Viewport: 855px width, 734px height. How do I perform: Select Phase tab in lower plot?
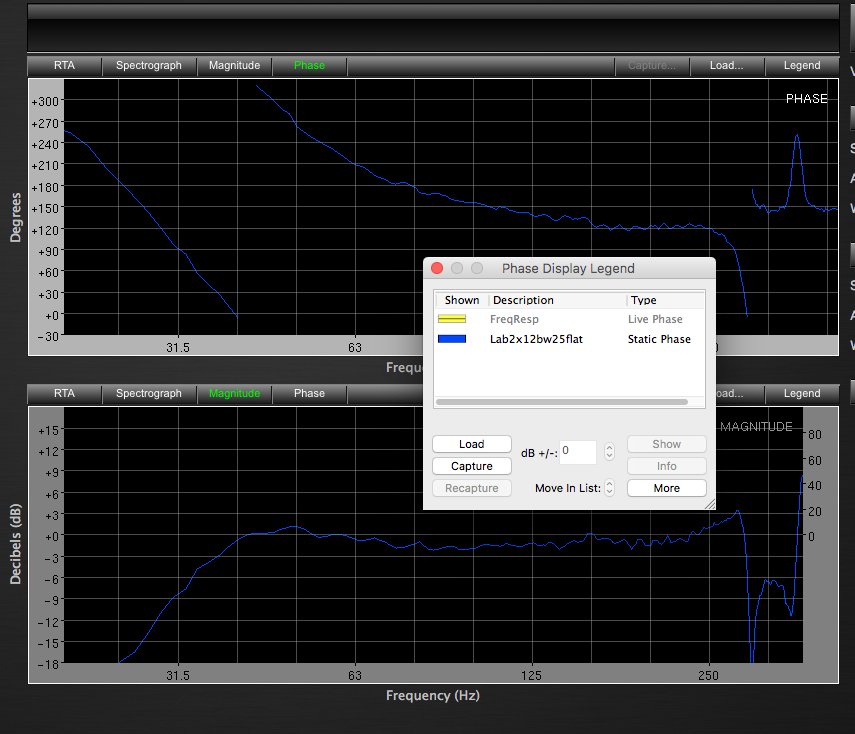point(309,394)
